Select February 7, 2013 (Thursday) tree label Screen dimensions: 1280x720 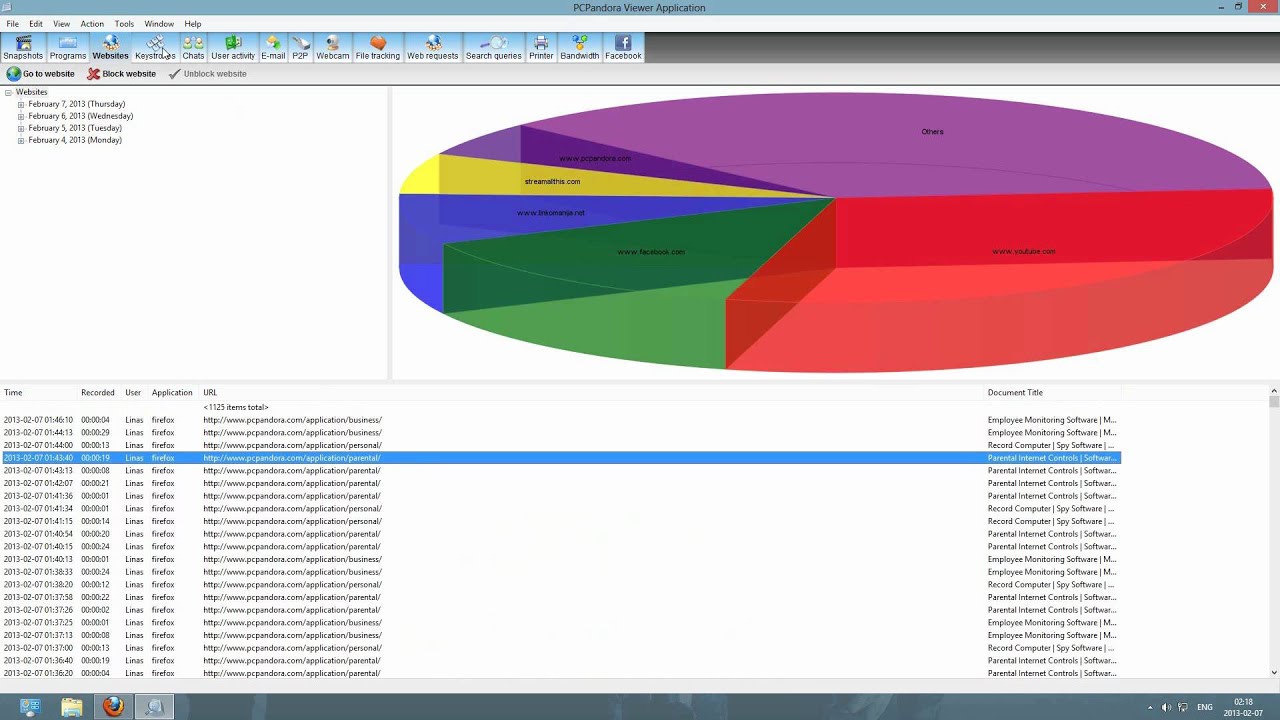(x=77, y=104)
